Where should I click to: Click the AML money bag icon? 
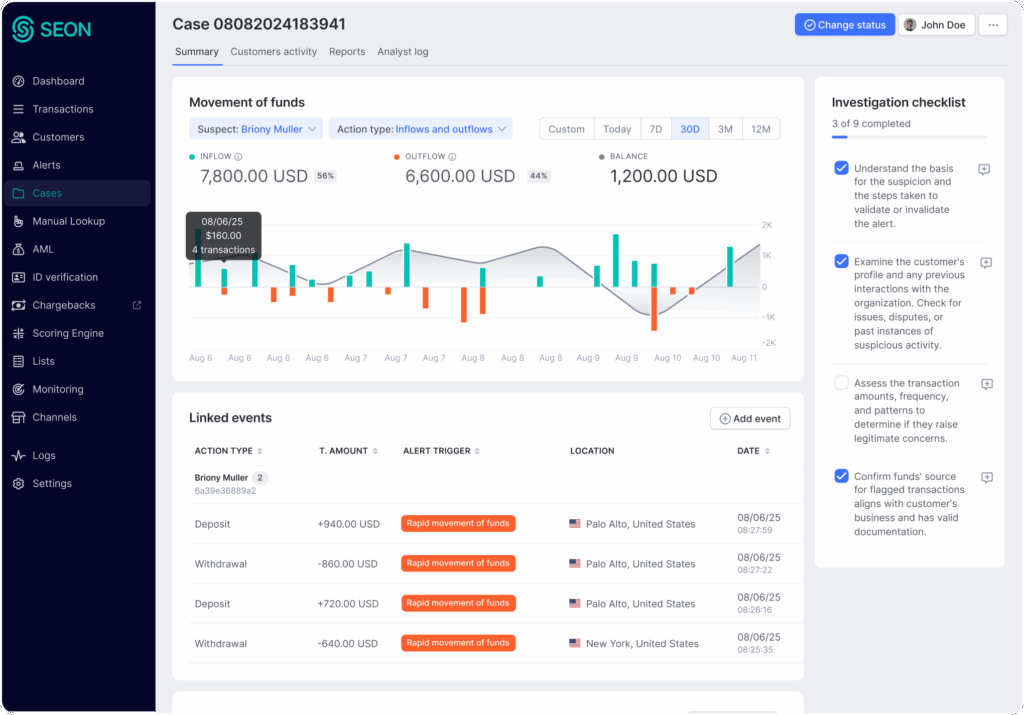pos(18,249)
